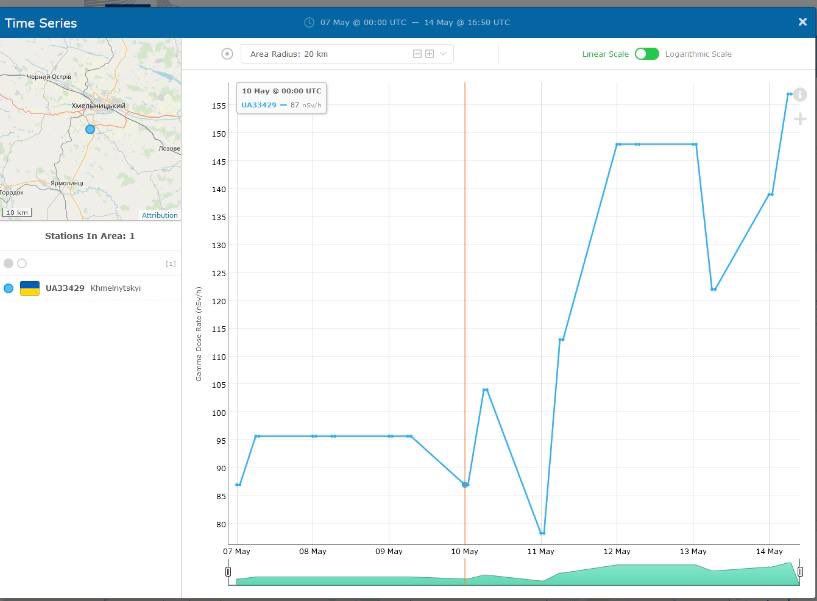Toggle the blue circle for station UA33429
This screenshot has height=601, width=817.
[x=9, y=288]
